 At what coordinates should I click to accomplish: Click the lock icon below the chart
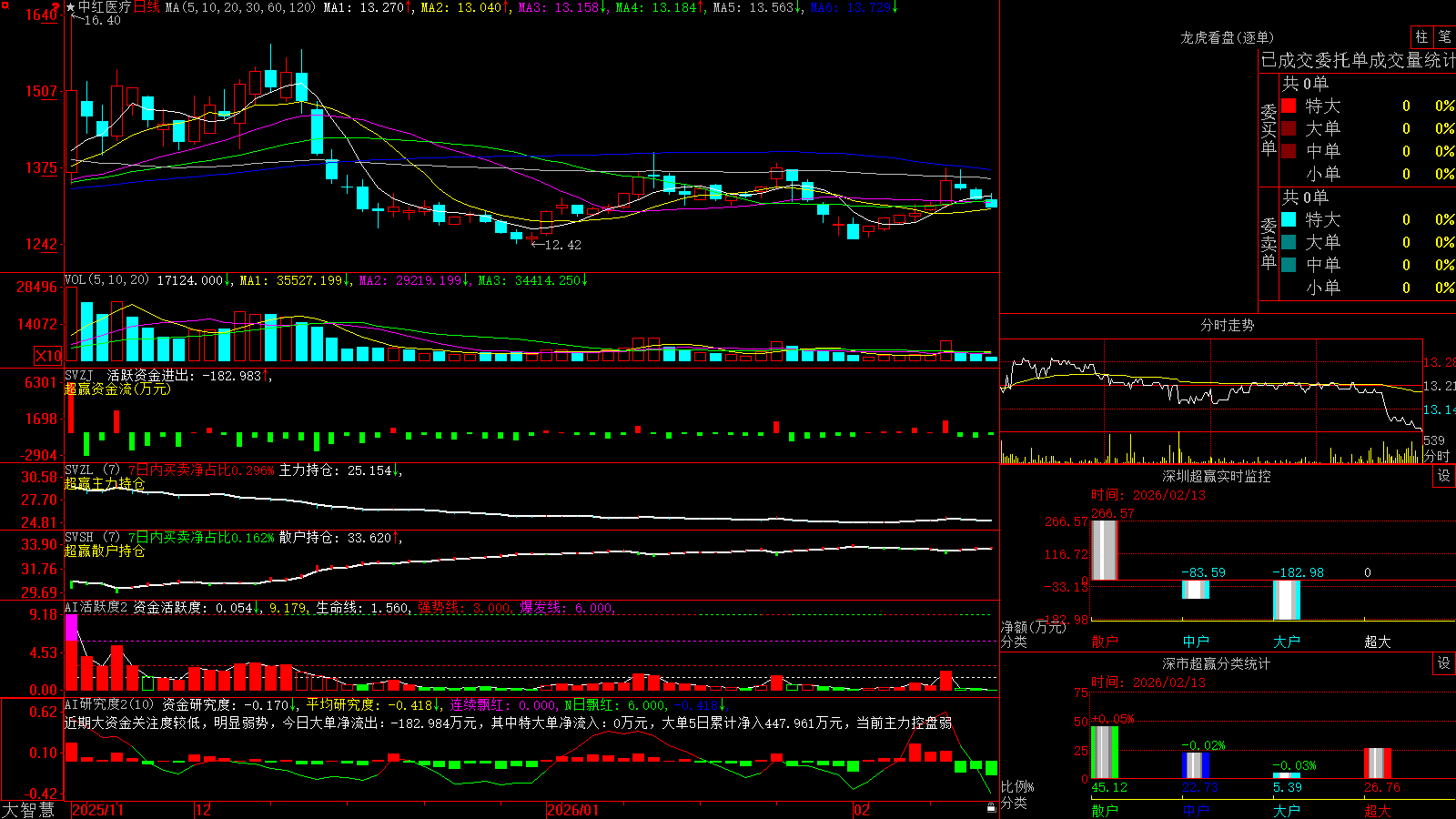tap(991, 807)
